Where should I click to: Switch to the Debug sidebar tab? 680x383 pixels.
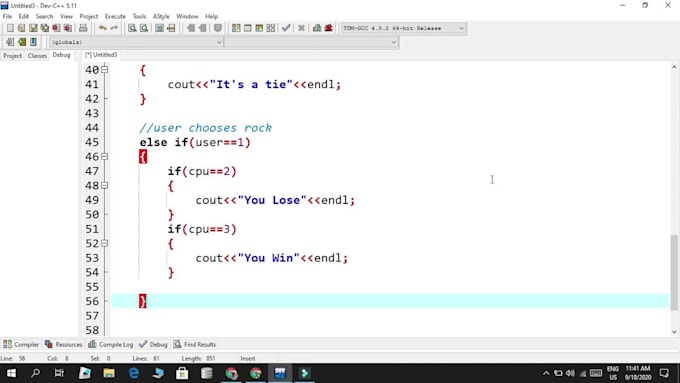(x=62, y=55)
